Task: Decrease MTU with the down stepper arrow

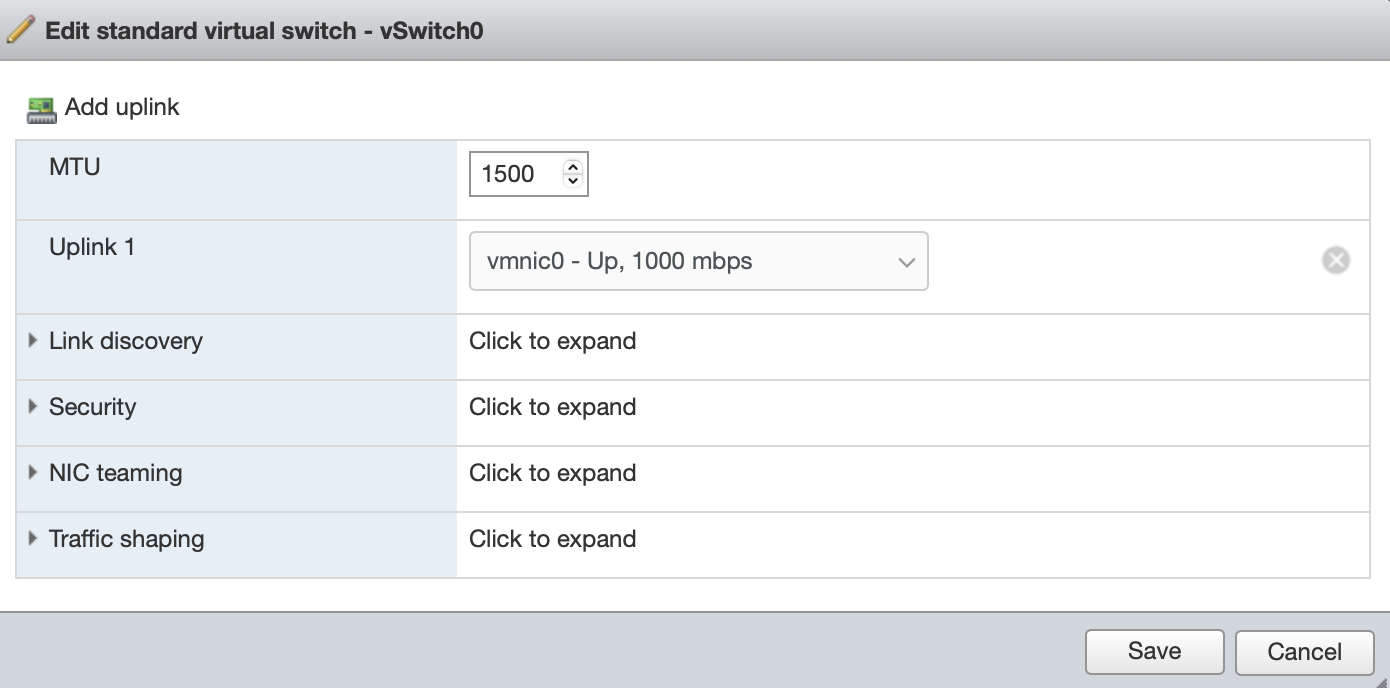Action: tap(572, 181)
